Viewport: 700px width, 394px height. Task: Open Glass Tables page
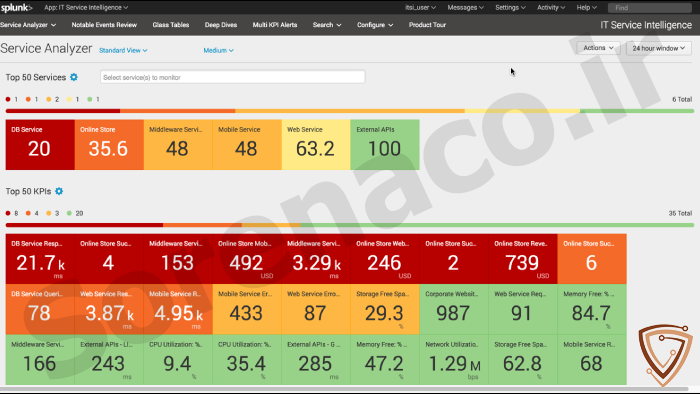[x=171, y=25]
